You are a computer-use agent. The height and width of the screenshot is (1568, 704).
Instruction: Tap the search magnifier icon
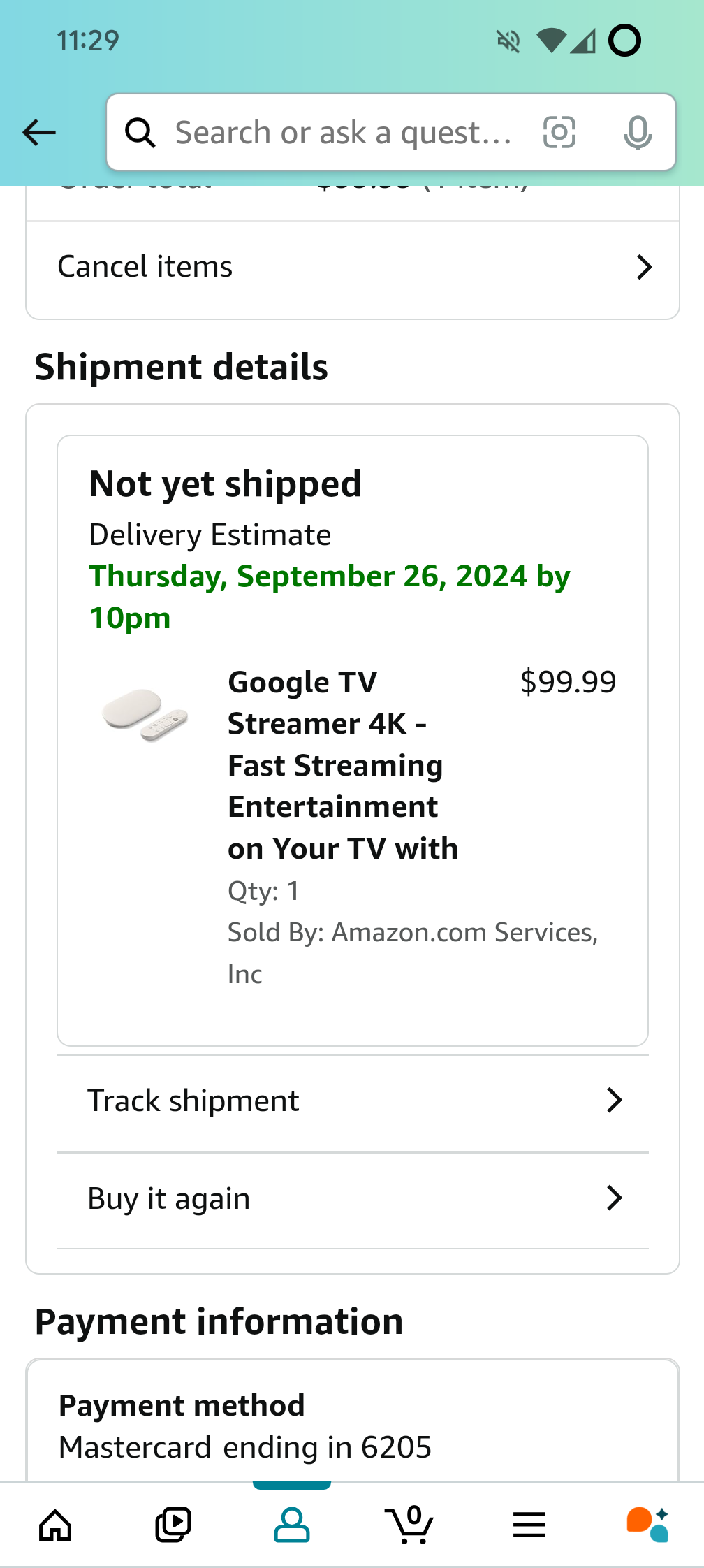point(140,132)
